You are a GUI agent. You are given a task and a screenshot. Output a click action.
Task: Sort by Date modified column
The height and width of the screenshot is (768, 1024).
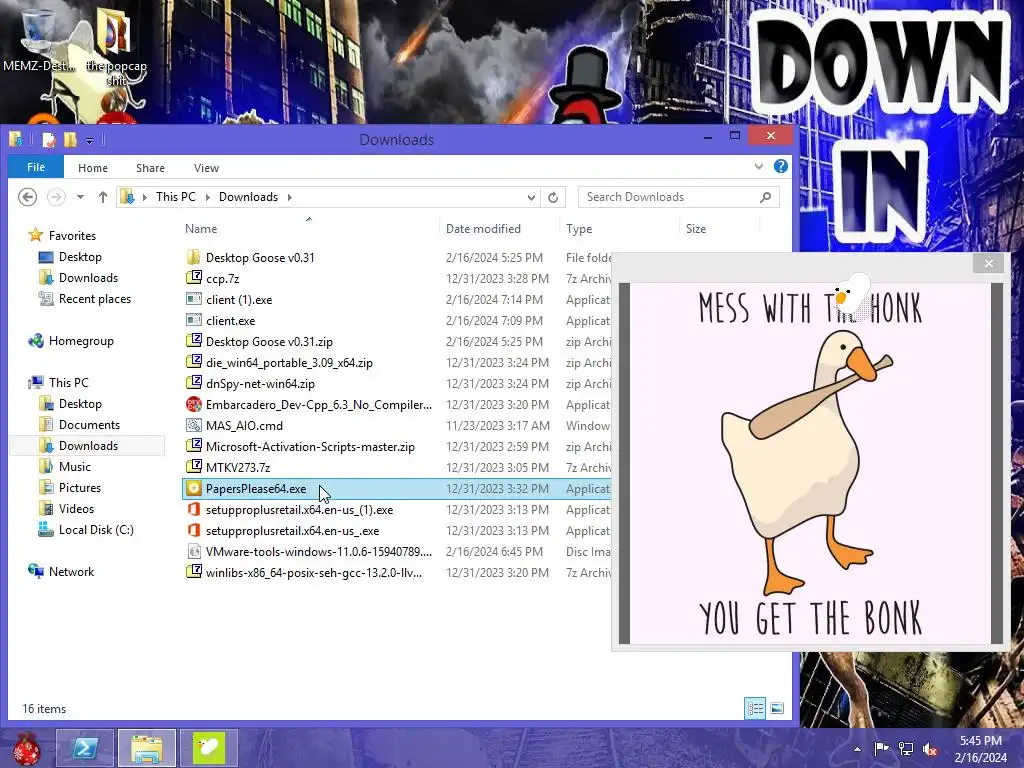coord(483,229)
